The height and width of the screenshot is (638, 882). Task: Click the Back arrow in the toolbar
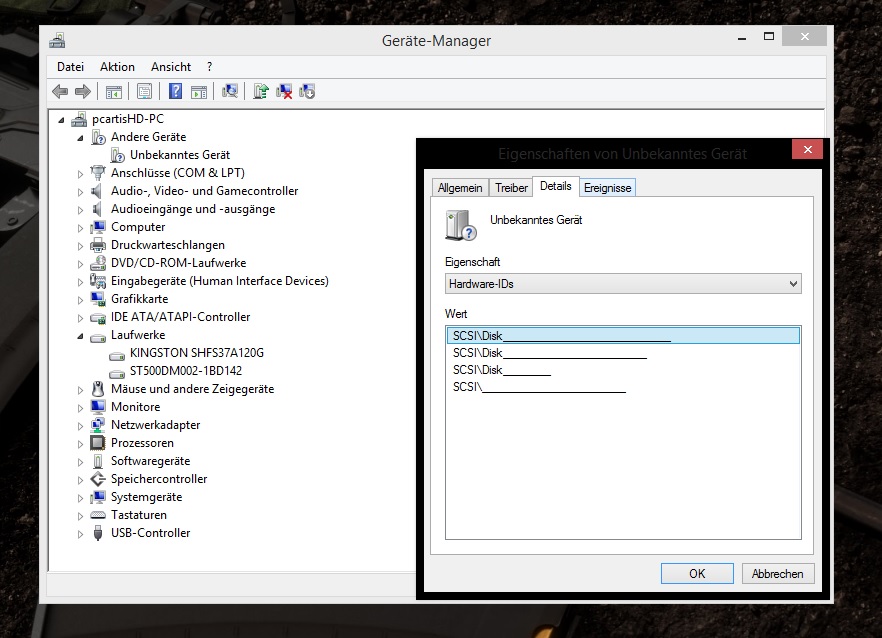pos(60,91)
